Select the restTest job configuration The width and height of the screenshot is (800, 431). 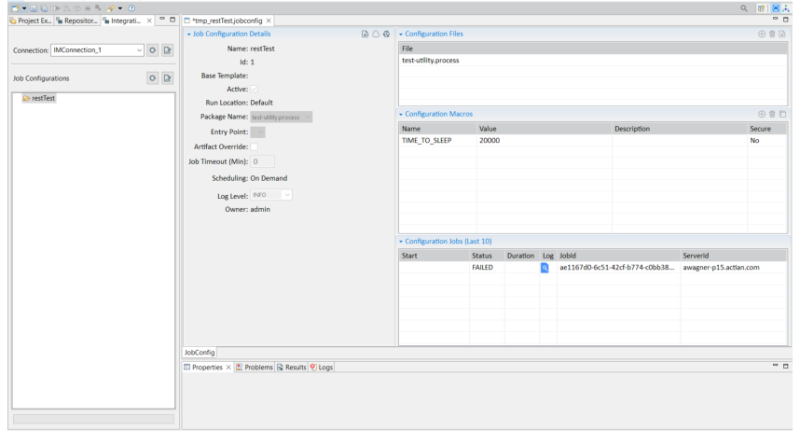[x=42, y=99]
